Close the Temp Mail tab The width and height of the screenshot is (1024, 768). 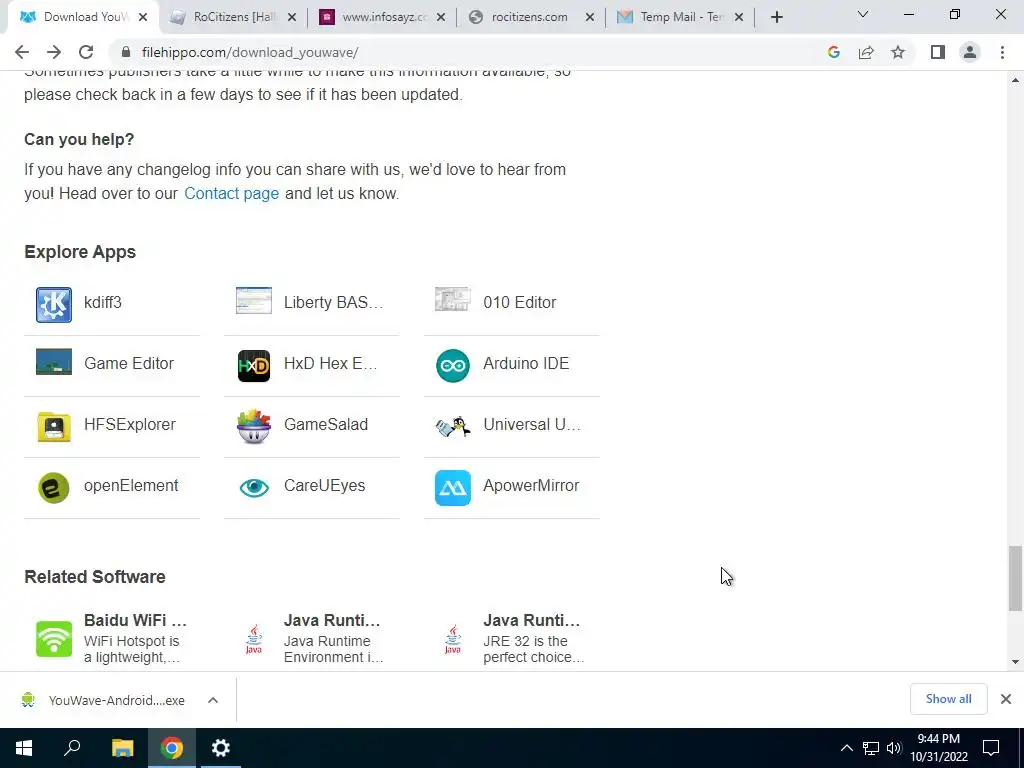pos(739,18)
